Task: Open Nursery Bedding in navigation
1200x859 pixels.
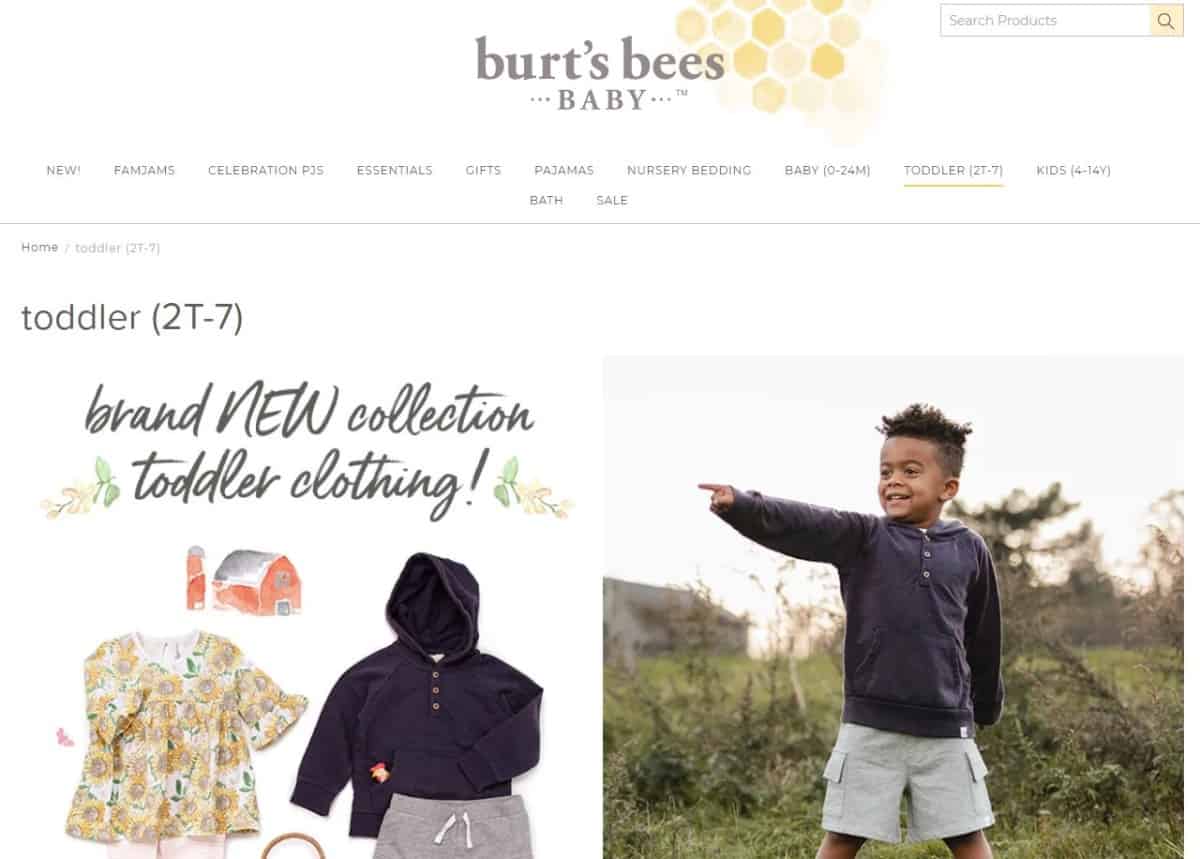Action: pyautogui.click(x=689, y=171)
